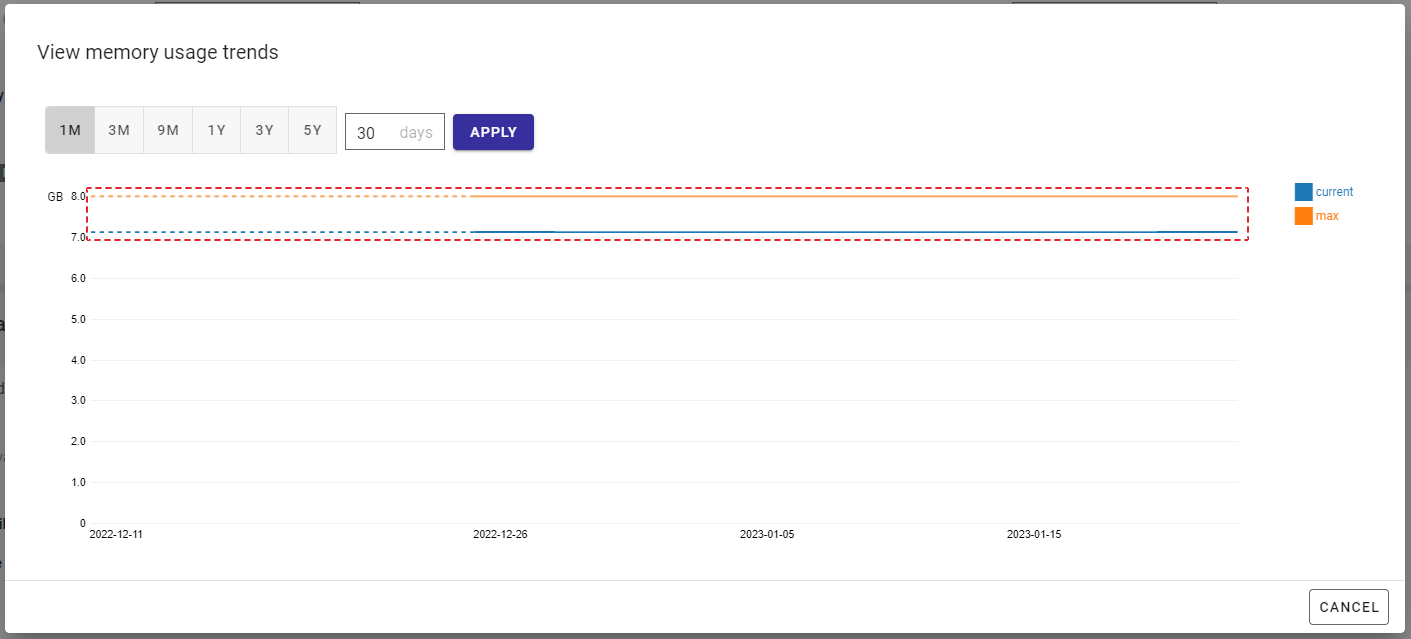The width and height of the screenshot is (1411, 639).
Task: Toggle the "current" legend label
Action: click(1334, 192)
